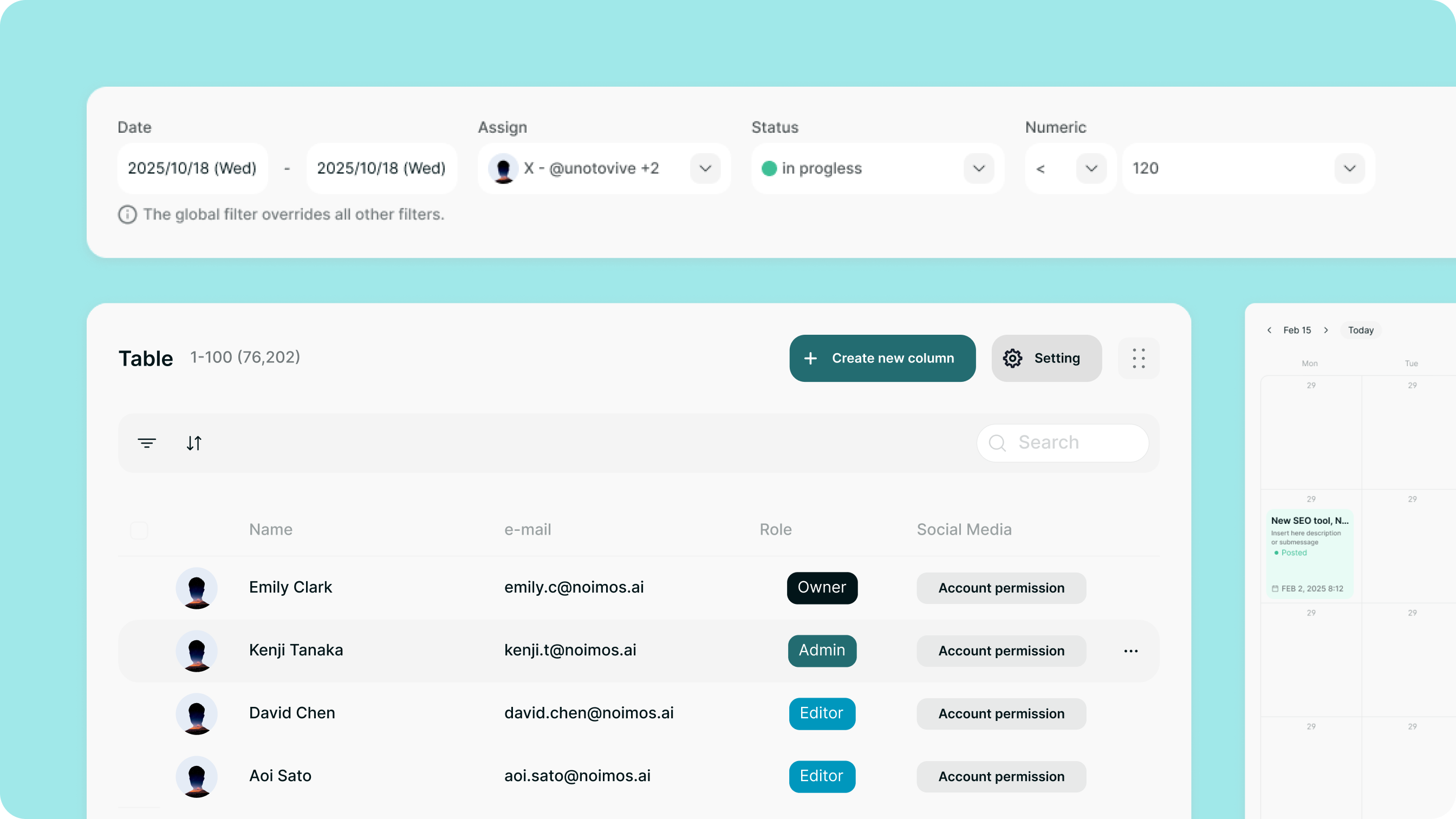The image size is (1456, 819).
Task: Click the three-dot menu on Kenji Tanaka row
Action: tap(1130, 651)
